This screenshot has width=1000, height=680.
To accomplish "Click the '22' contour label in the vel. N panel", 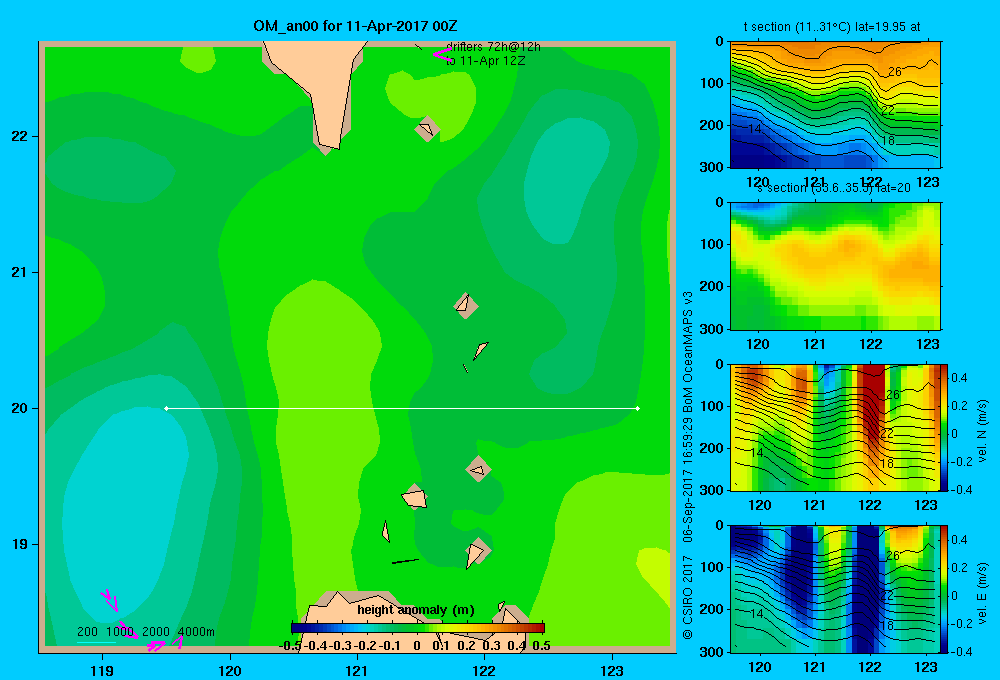I will (886, 433).
